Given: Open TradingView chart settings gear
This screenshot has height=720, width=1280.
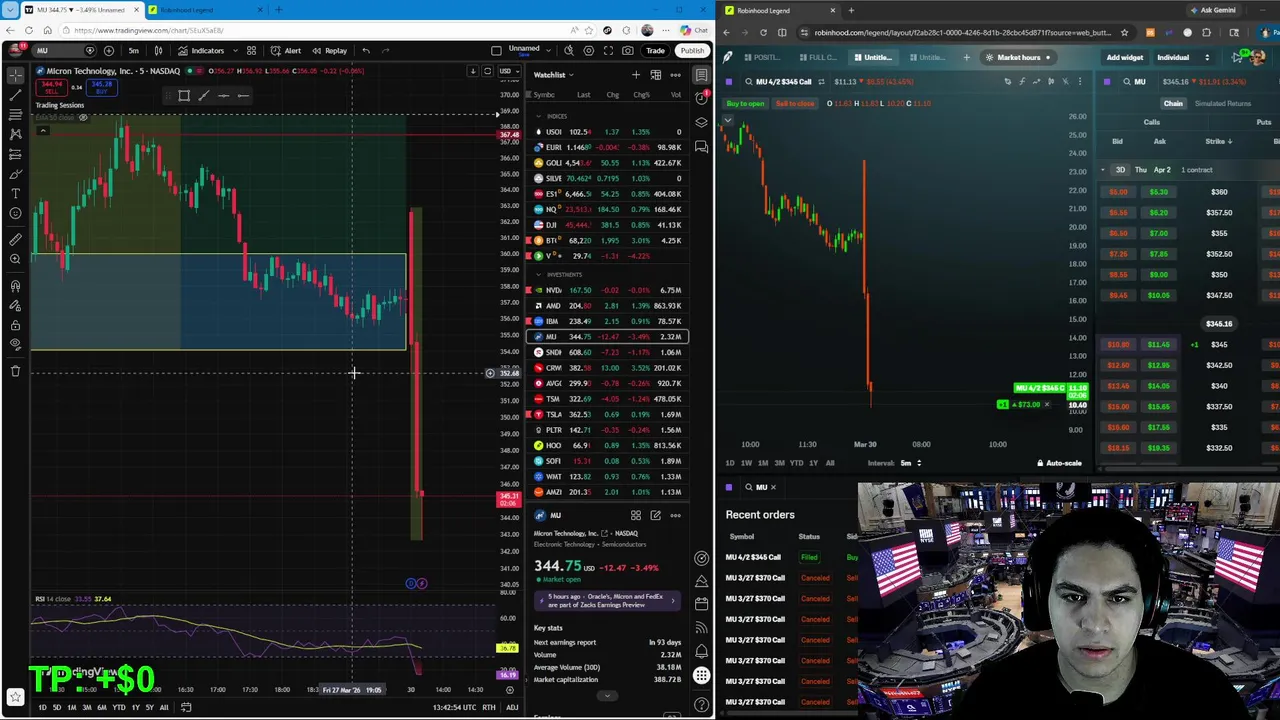Looking at the screenshot, I should pyautogui.click(x=588, y=50).
